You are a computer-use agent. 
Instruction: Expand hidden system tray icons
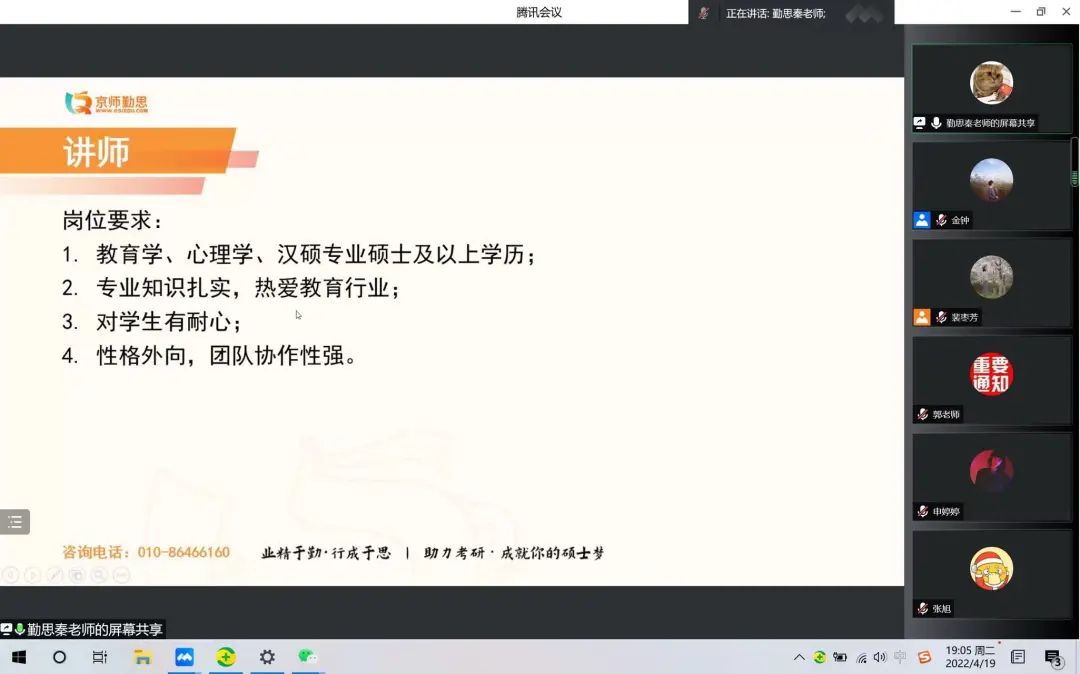[799, 657]
